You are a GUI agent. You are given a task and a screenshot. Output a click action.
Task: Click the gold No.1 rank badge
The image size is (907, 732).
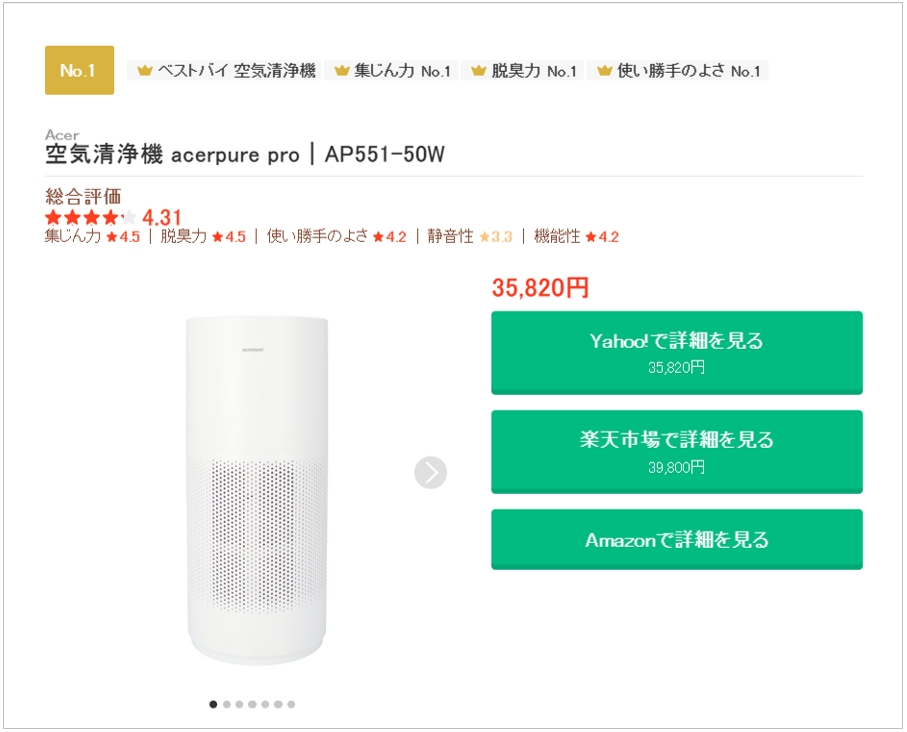coord(79,70)
